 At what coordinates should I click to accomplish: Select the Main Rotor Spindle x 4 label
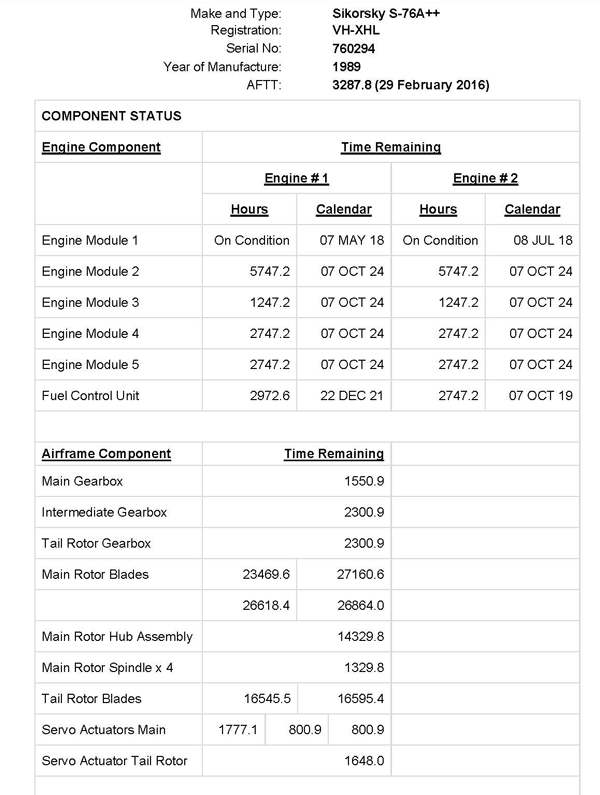[x=108, y=668]
